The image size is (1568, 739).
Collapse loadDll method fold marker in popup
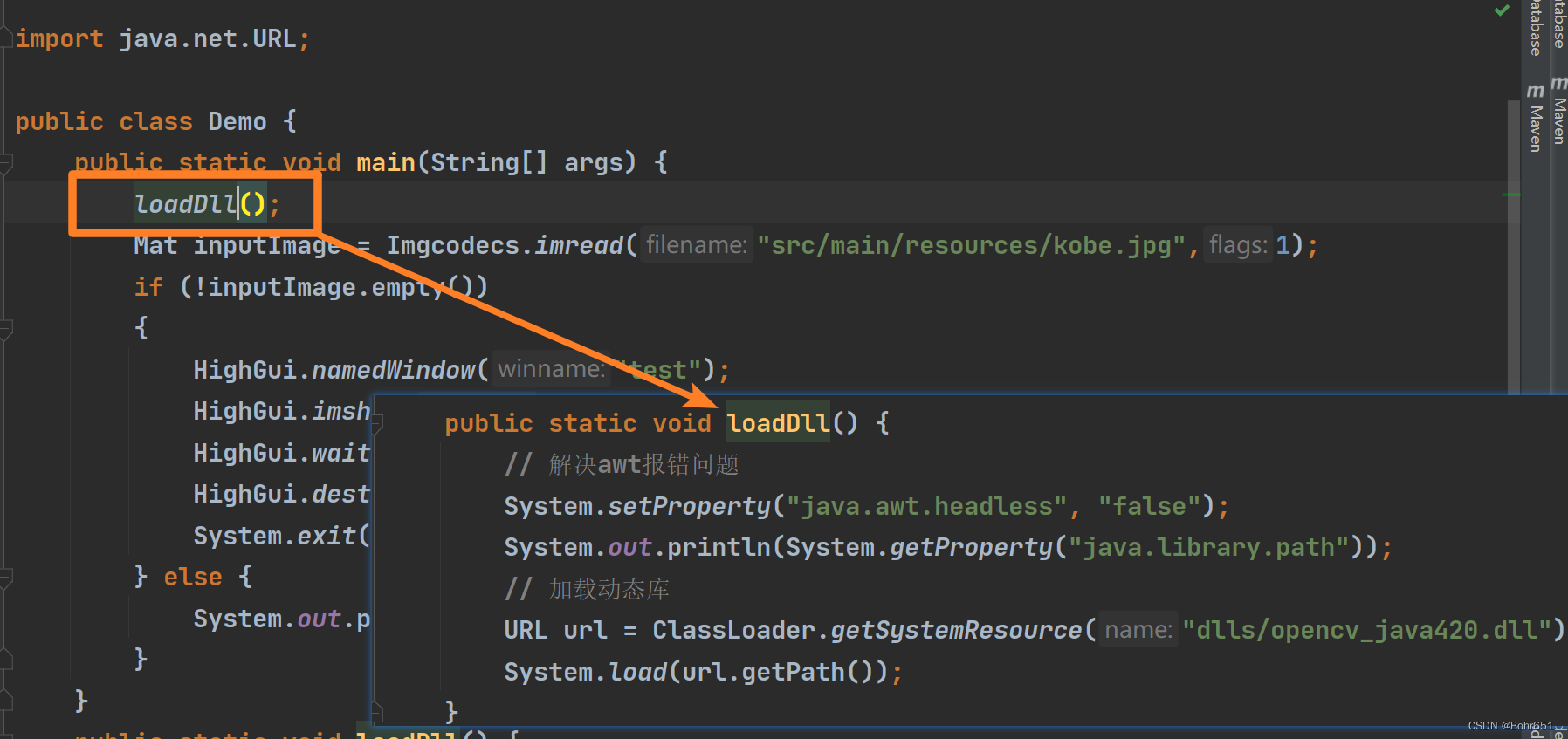377,425
